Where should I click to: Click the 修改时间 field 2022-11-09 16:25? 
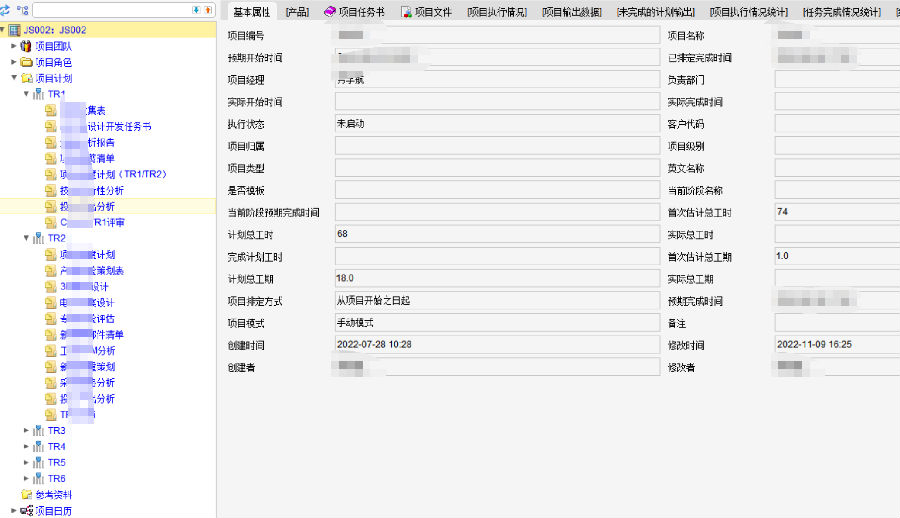tap(837, 345)
